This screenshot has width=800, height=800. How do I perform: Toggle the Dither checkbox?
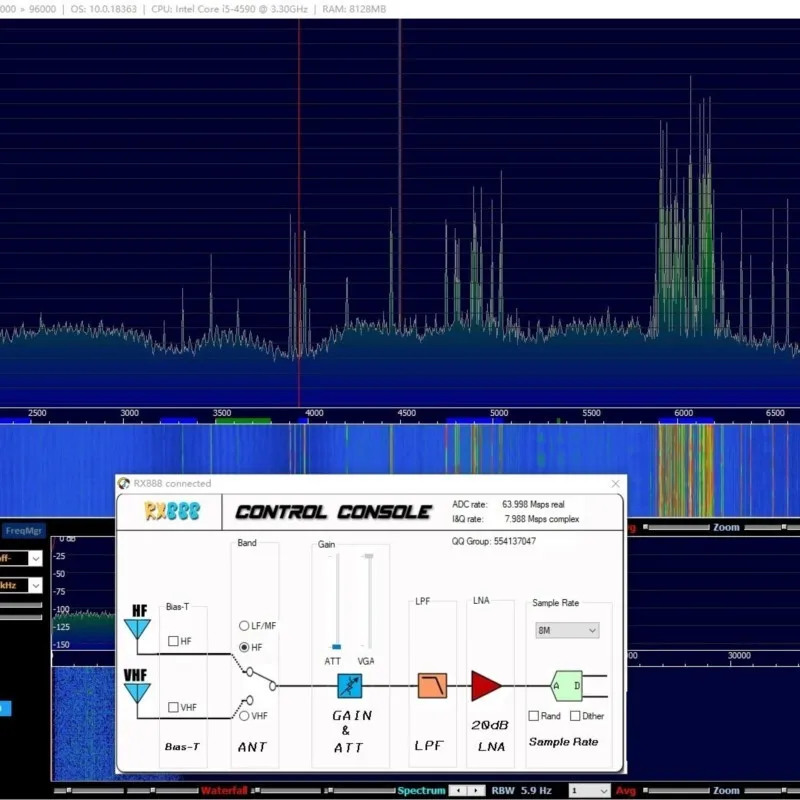tap(575, 716)
